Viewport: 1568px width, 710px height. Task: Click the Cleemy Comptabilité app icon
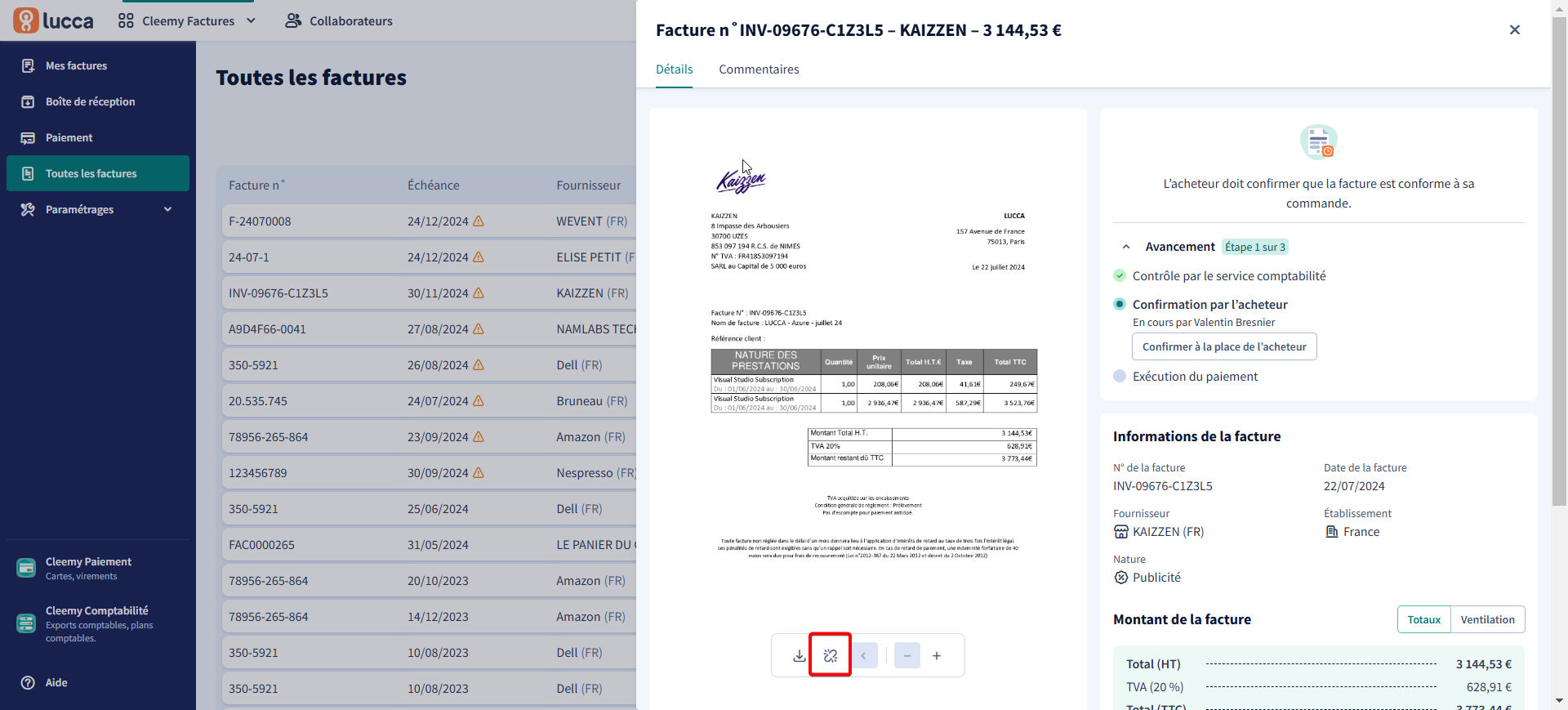[26, 623]
